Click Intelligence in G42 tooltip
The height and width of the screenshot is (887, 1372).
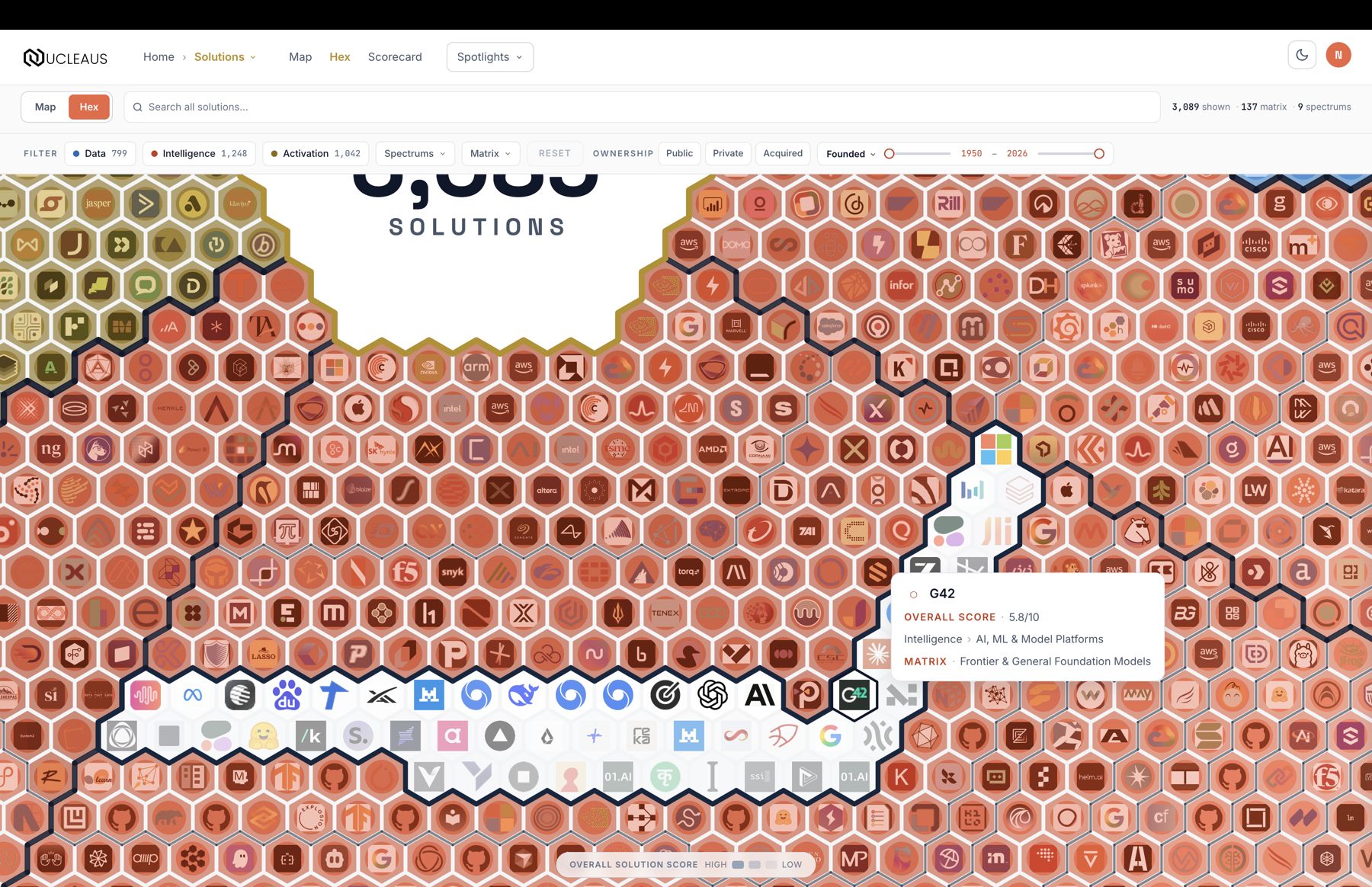[933, 639]
